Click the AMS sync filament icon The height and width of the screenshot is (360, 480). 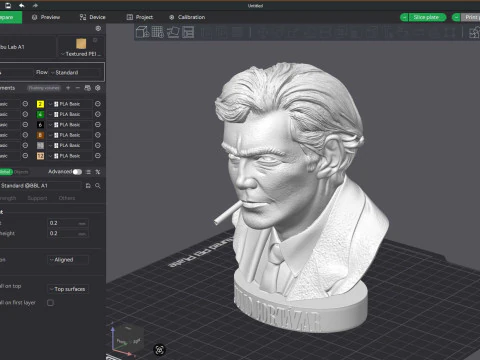(x=88, y=88)
